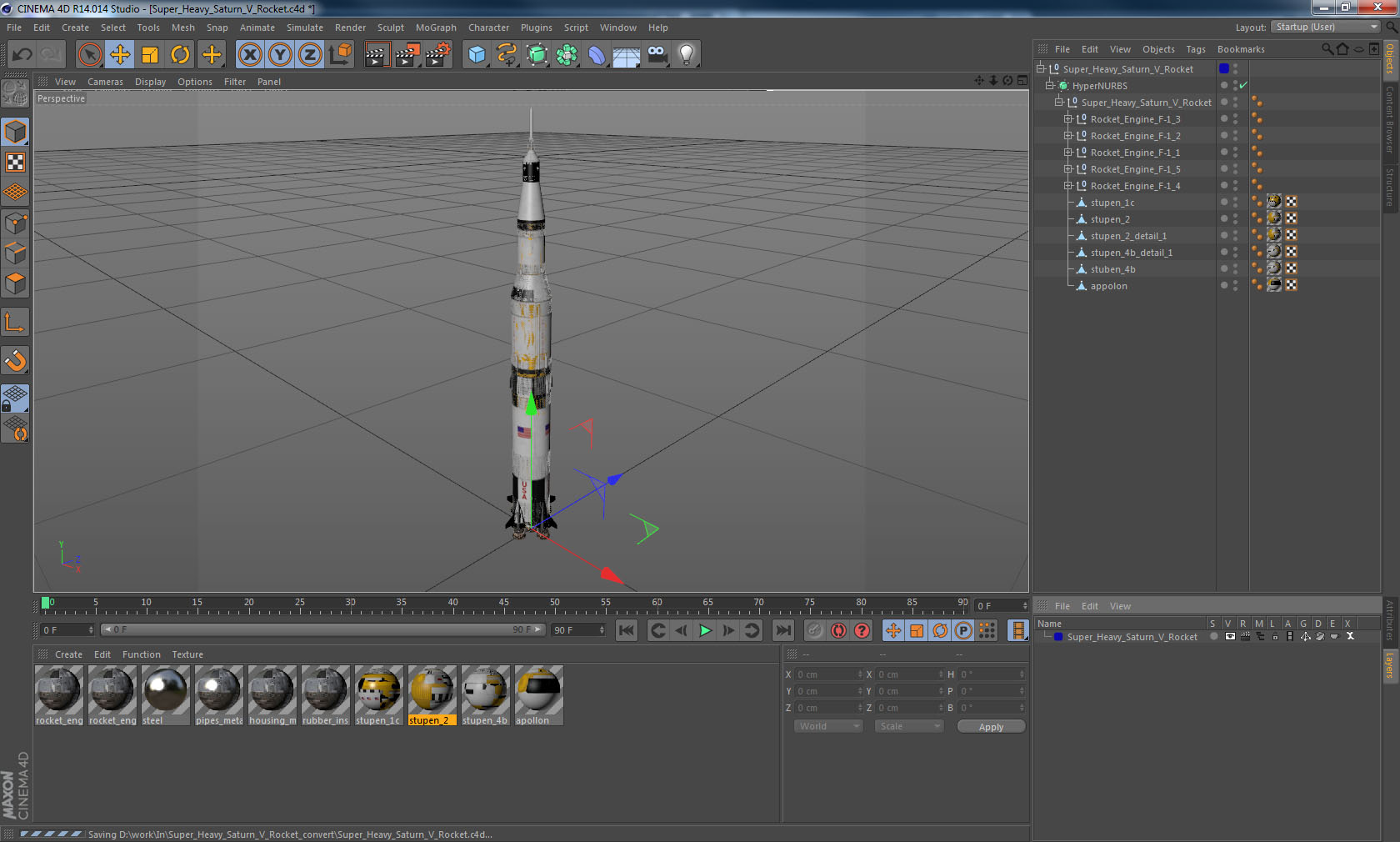Click timeline frame marker 45
The width and height of the screenshot is (1400, 842).
(x=504, y=604)
